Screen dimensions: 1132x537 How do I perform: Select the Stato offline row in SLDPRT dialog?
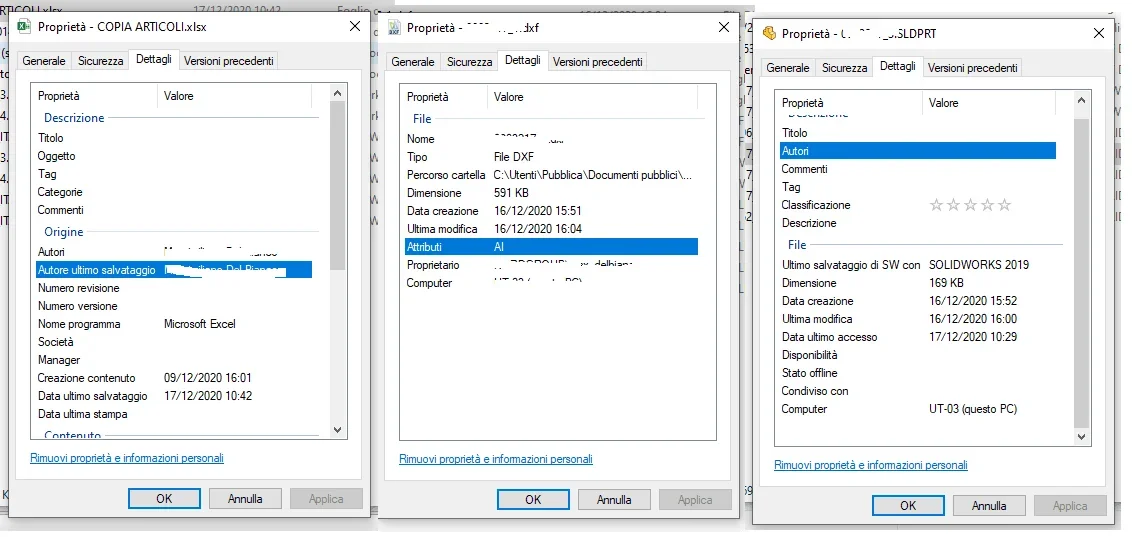tap(918, 373)
